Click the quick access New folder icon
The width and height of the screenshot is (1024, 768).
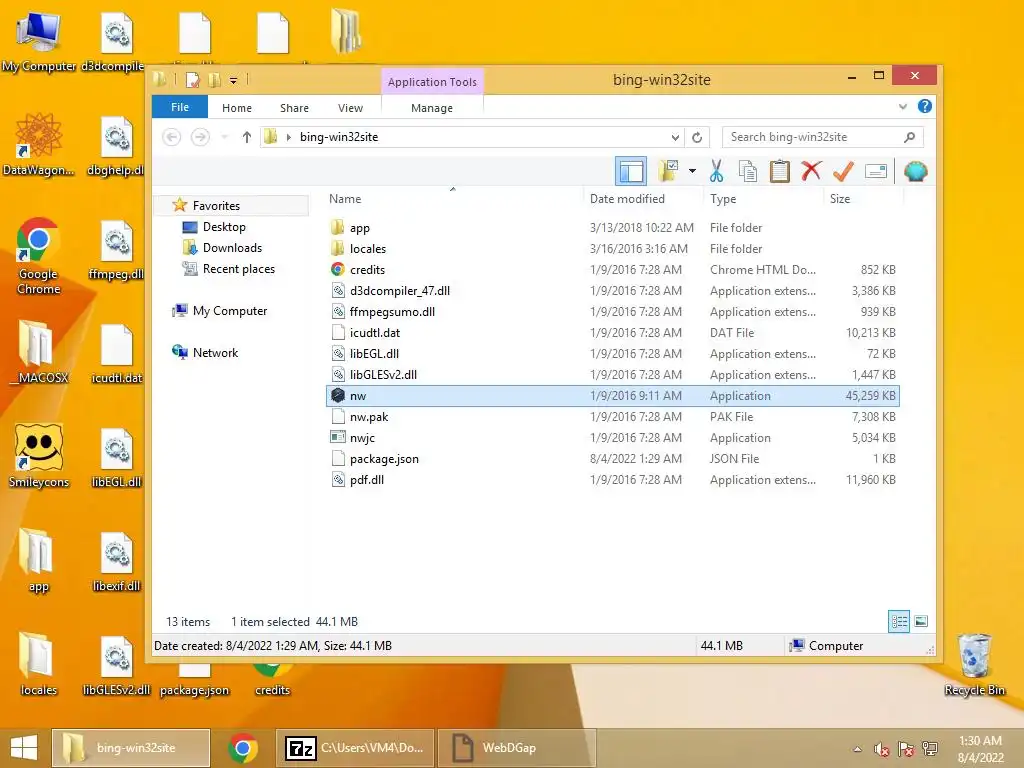[x=214, y=80]
